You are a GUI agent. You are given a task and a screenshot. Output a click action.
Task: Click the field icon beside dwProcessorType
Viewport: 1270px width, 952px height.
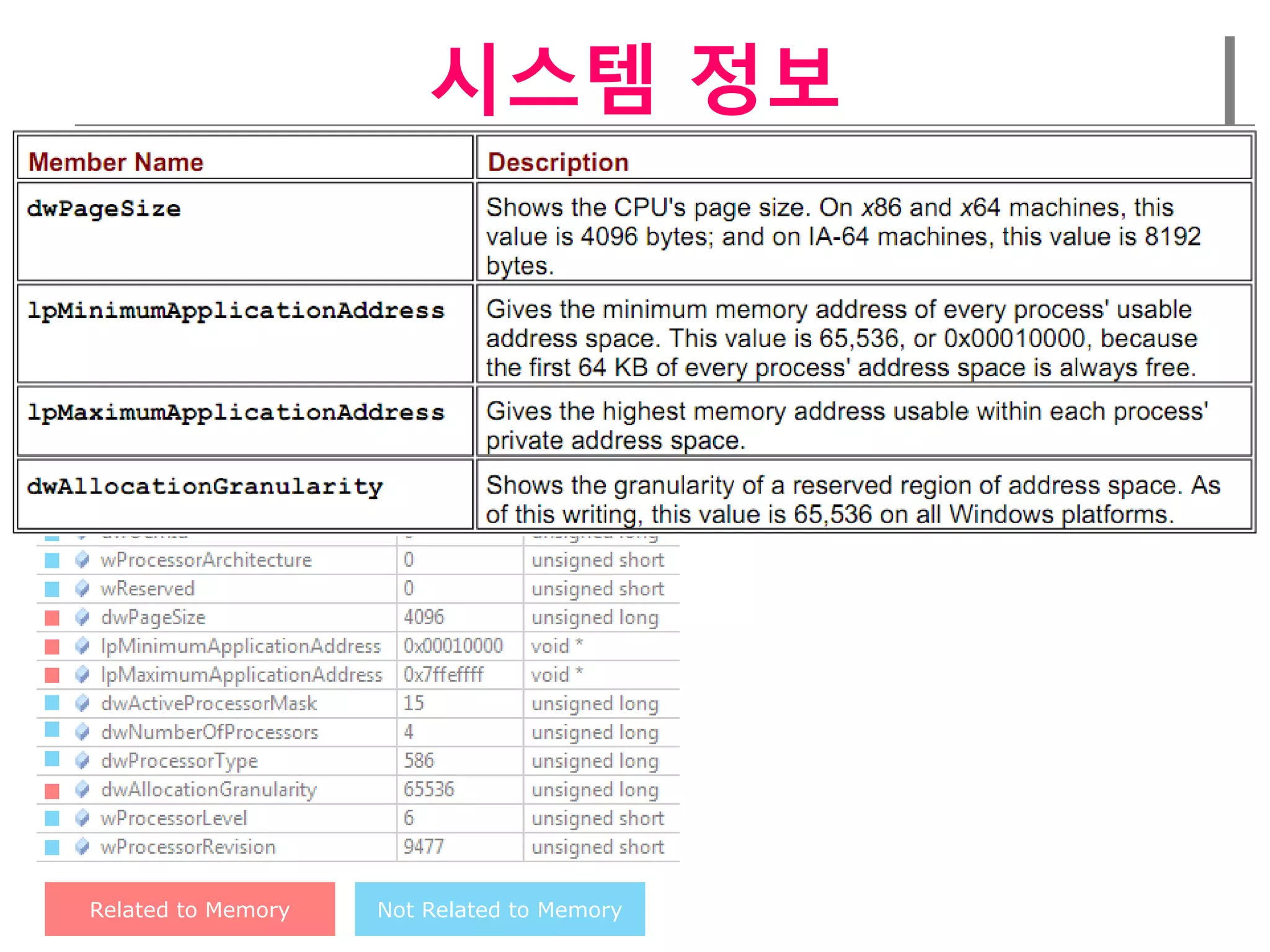(82, 761)
